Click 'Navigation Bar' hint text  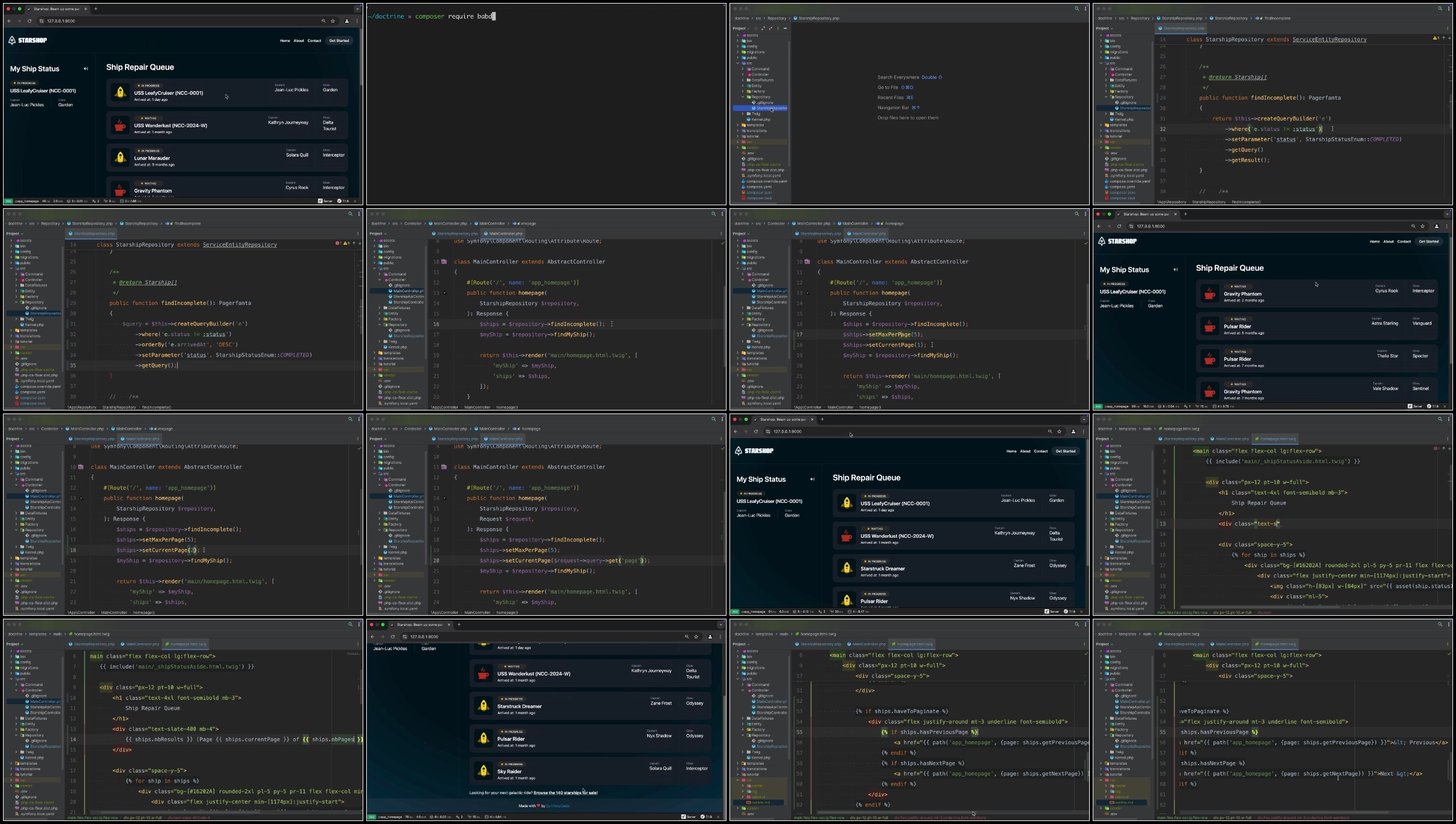click(x=893, y=108)
